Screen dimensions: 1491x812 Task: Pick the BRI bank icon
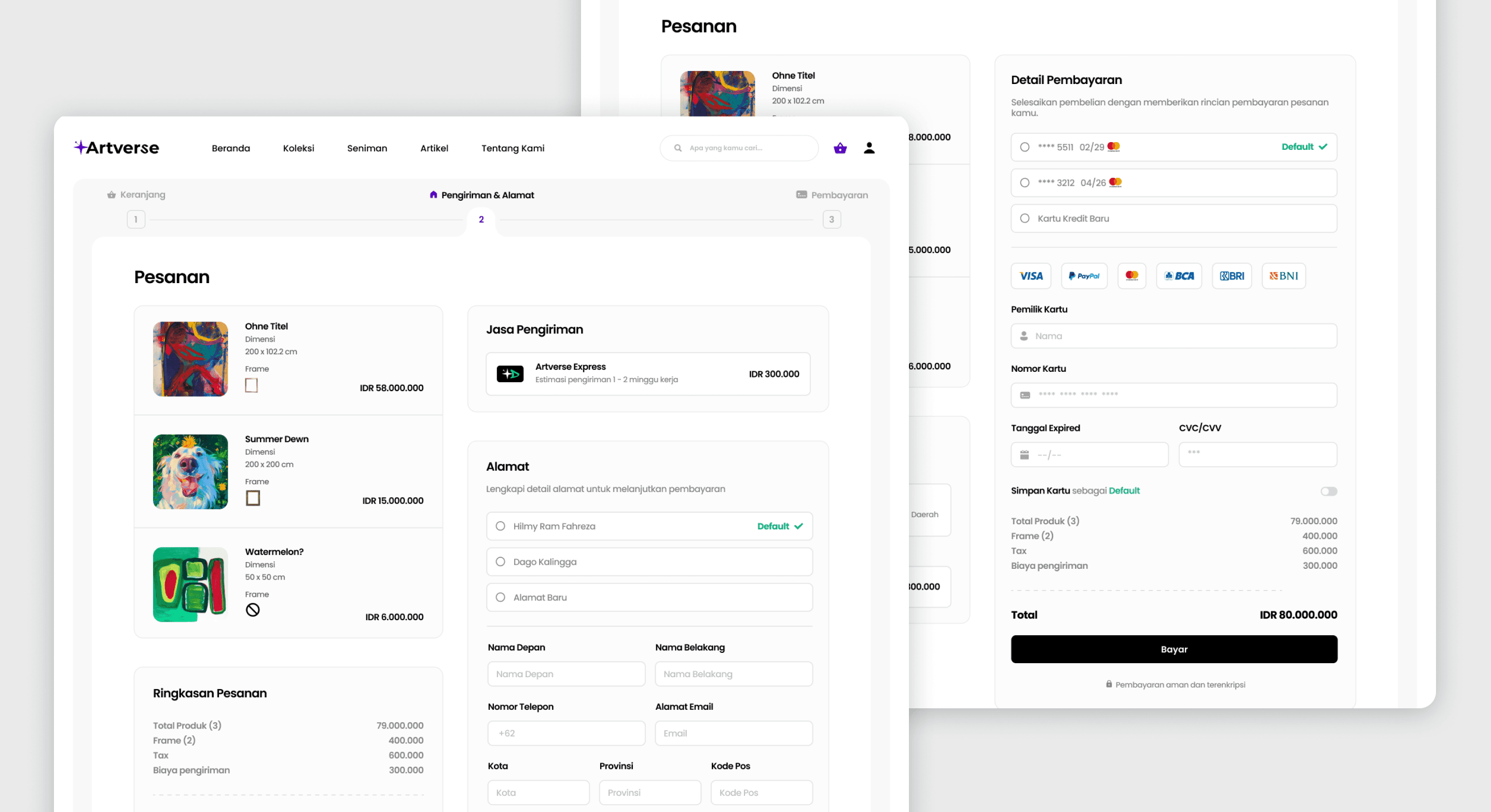pyautogui.click(x=1232, y=276)
